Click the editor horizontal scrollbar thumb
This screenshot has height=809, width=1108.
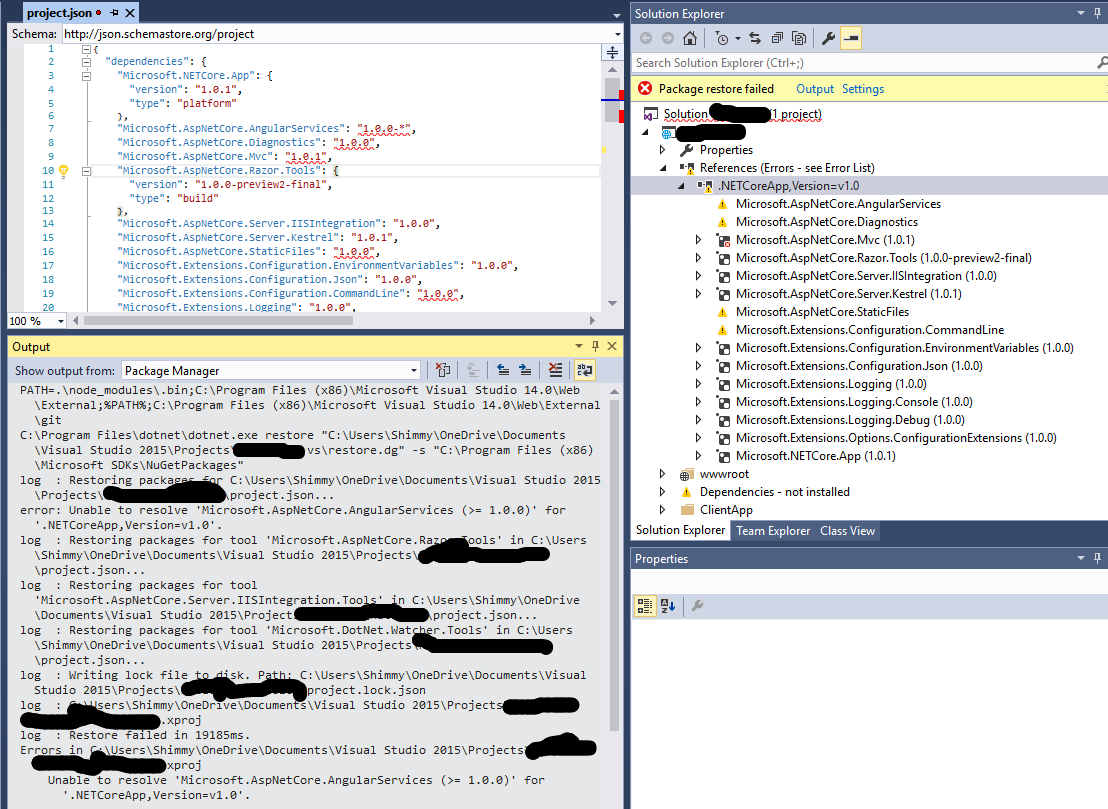[x=218, y=321]
